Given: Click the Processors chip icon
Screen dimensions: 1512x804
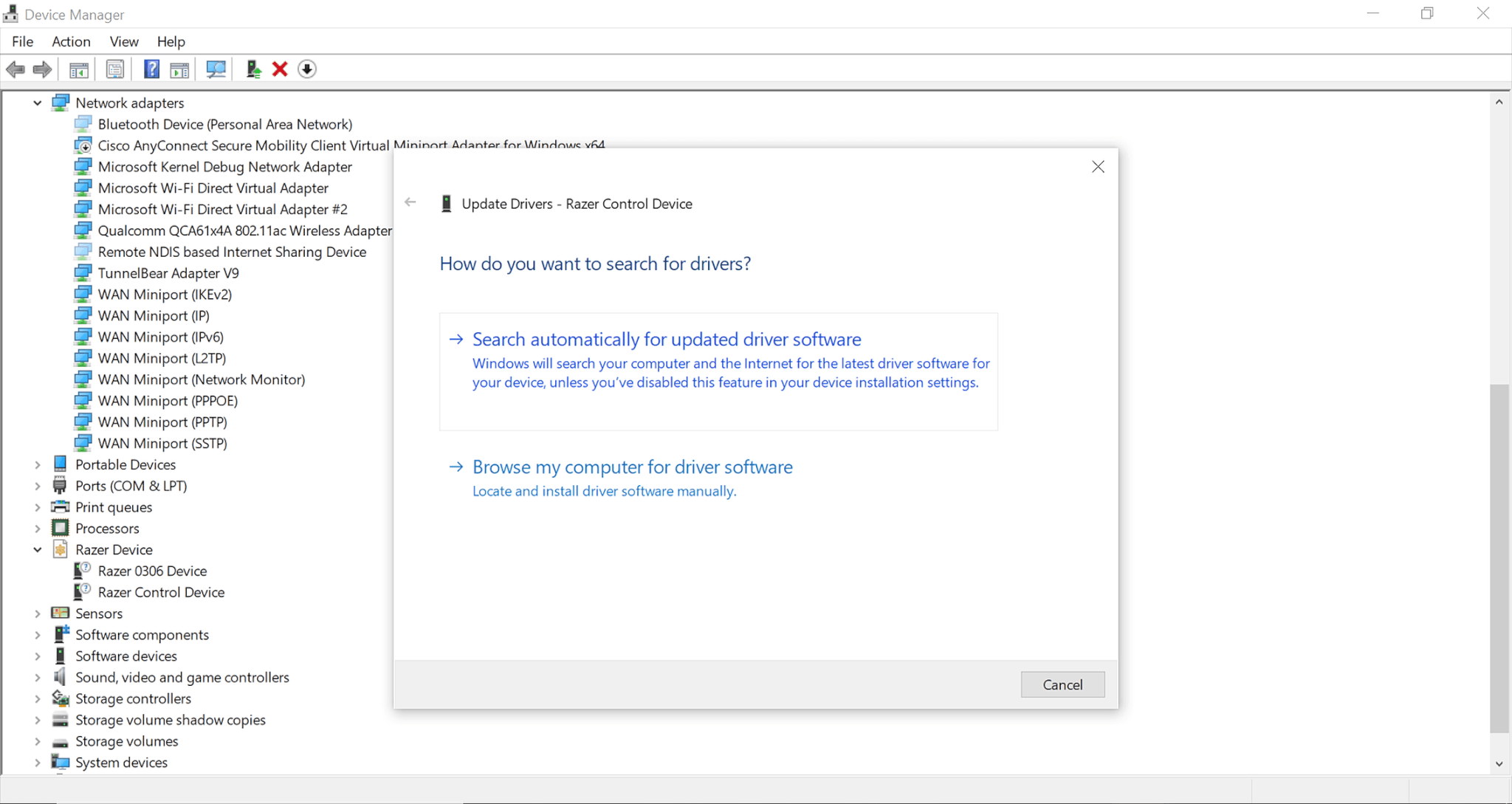Looking at the screenshot, I should pyautogui.click(x=60, y=529).
